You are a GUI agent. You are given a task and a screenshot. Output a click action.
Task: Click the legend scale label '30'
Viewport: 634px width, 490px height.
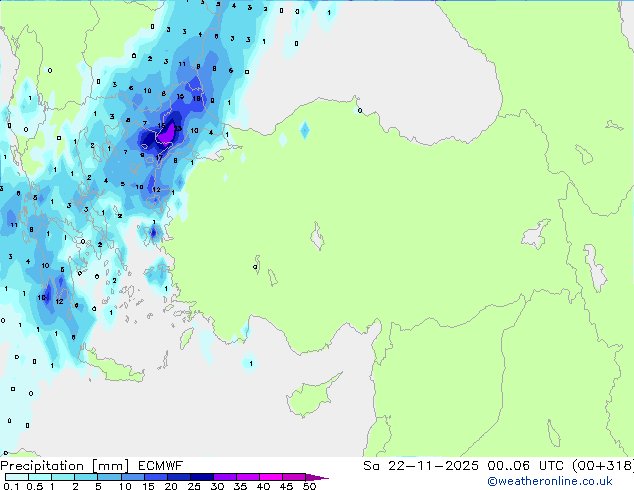pos(217,486)
